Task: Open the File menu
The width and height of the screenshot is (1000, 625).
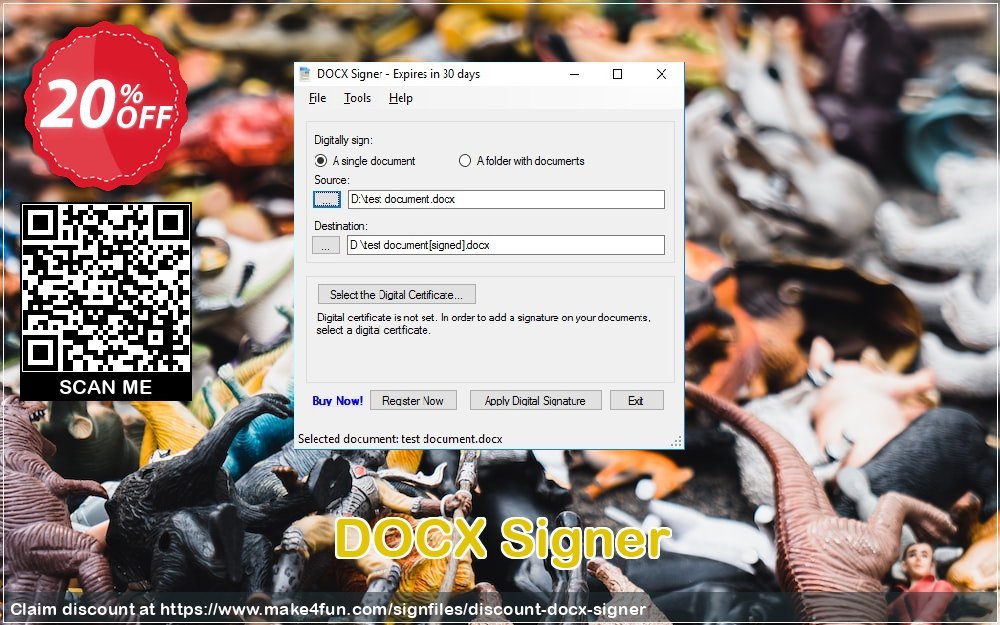Action: (x=317, y=98)
